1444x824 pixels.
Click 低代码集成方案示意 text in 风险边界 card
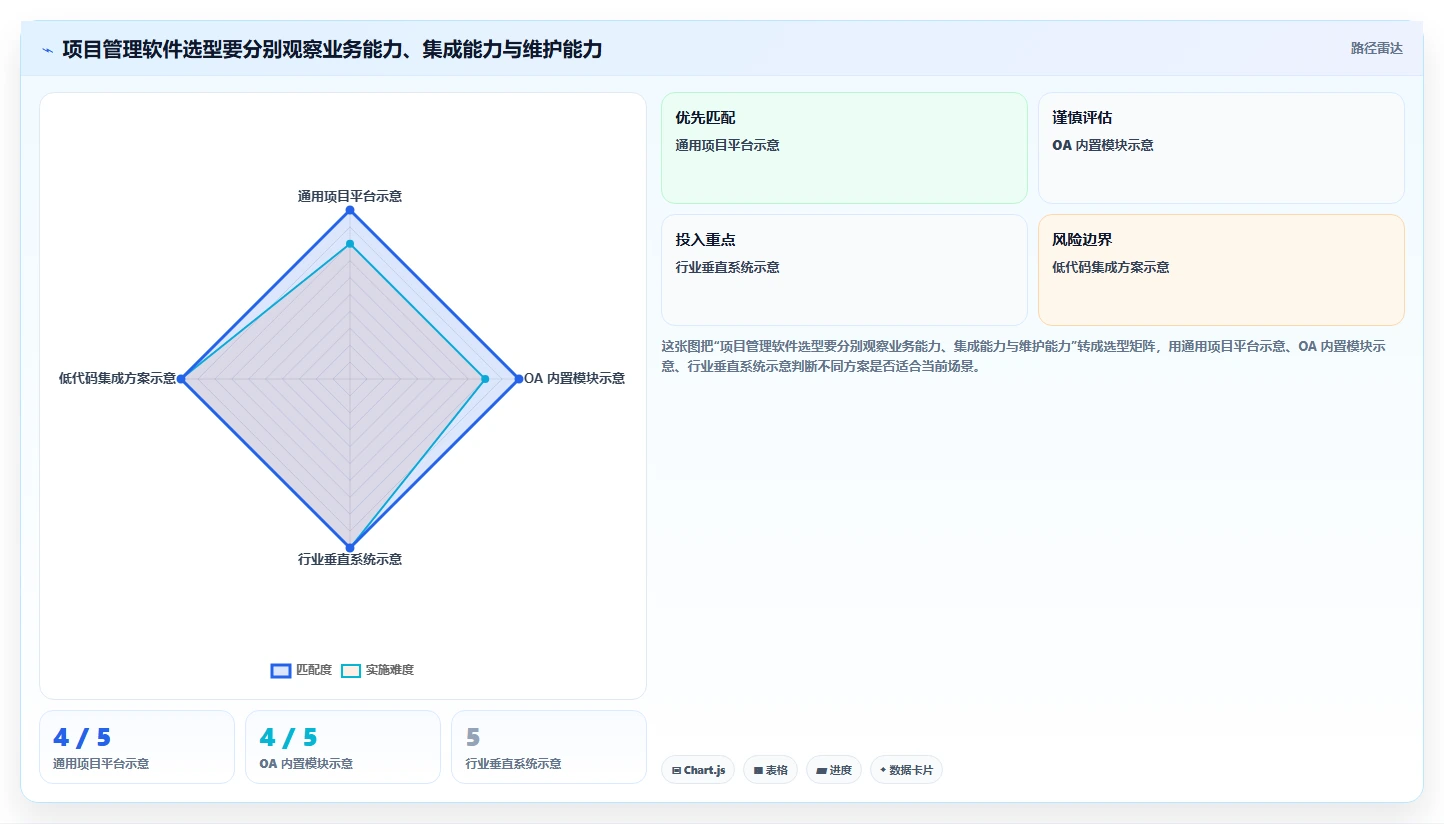click(x=1111, y=267)
